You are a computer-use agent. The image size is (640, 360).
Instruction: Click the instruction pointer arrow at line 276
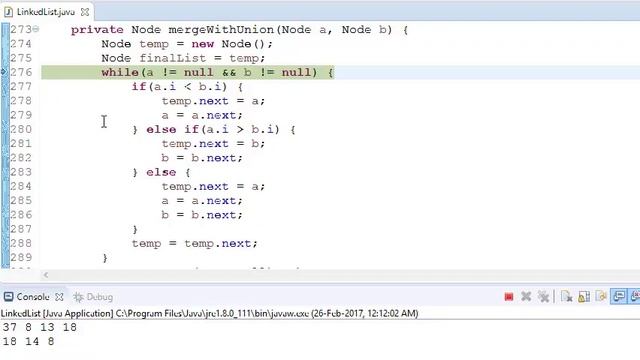[4, 72]
